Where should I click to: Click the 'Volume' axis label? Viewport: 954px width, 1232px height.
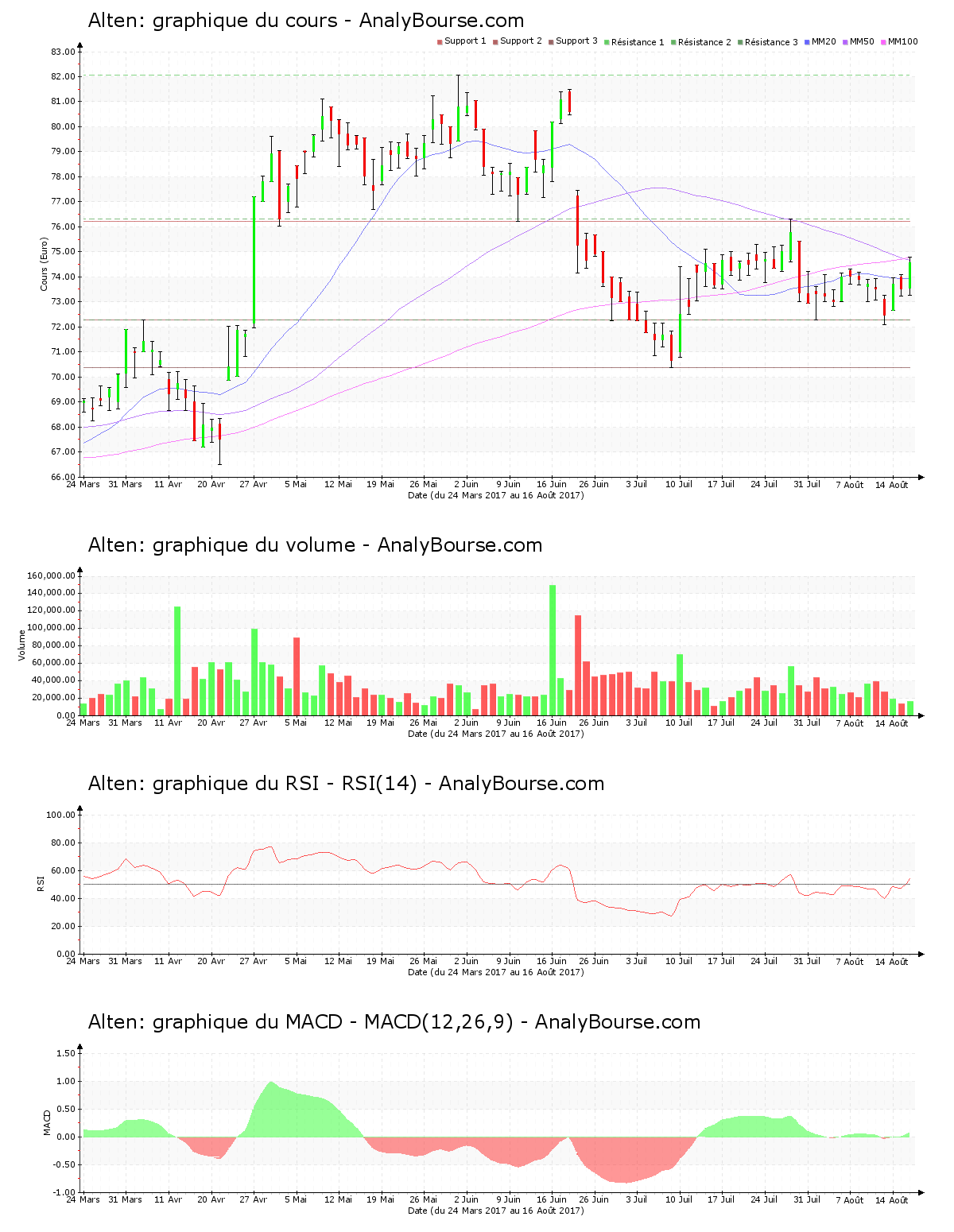(x=22, y=645)
